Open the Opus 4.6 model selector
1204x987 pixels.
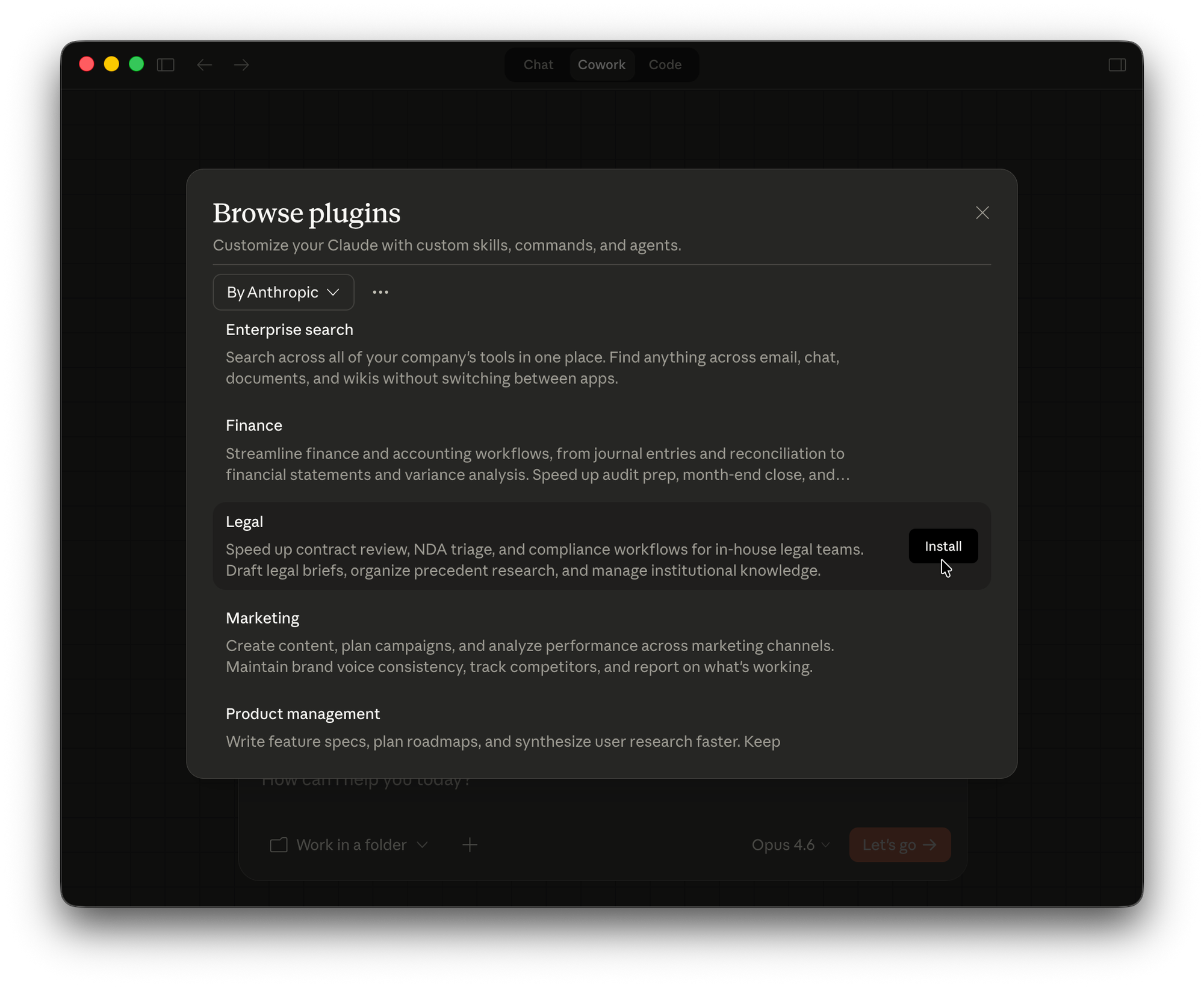point(789,845)
